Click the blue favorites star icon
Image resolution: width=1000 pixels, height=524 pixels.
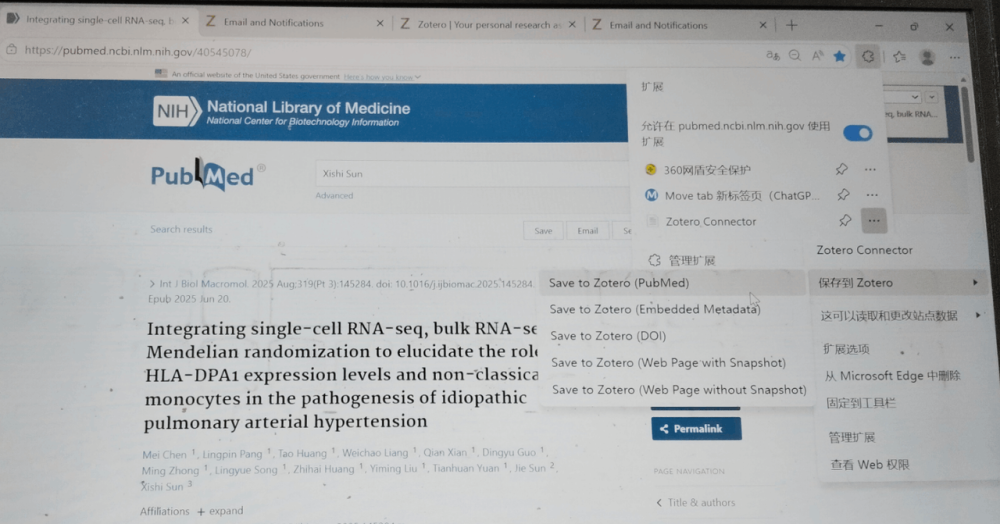pyautogui.click(x=839, y=57)
